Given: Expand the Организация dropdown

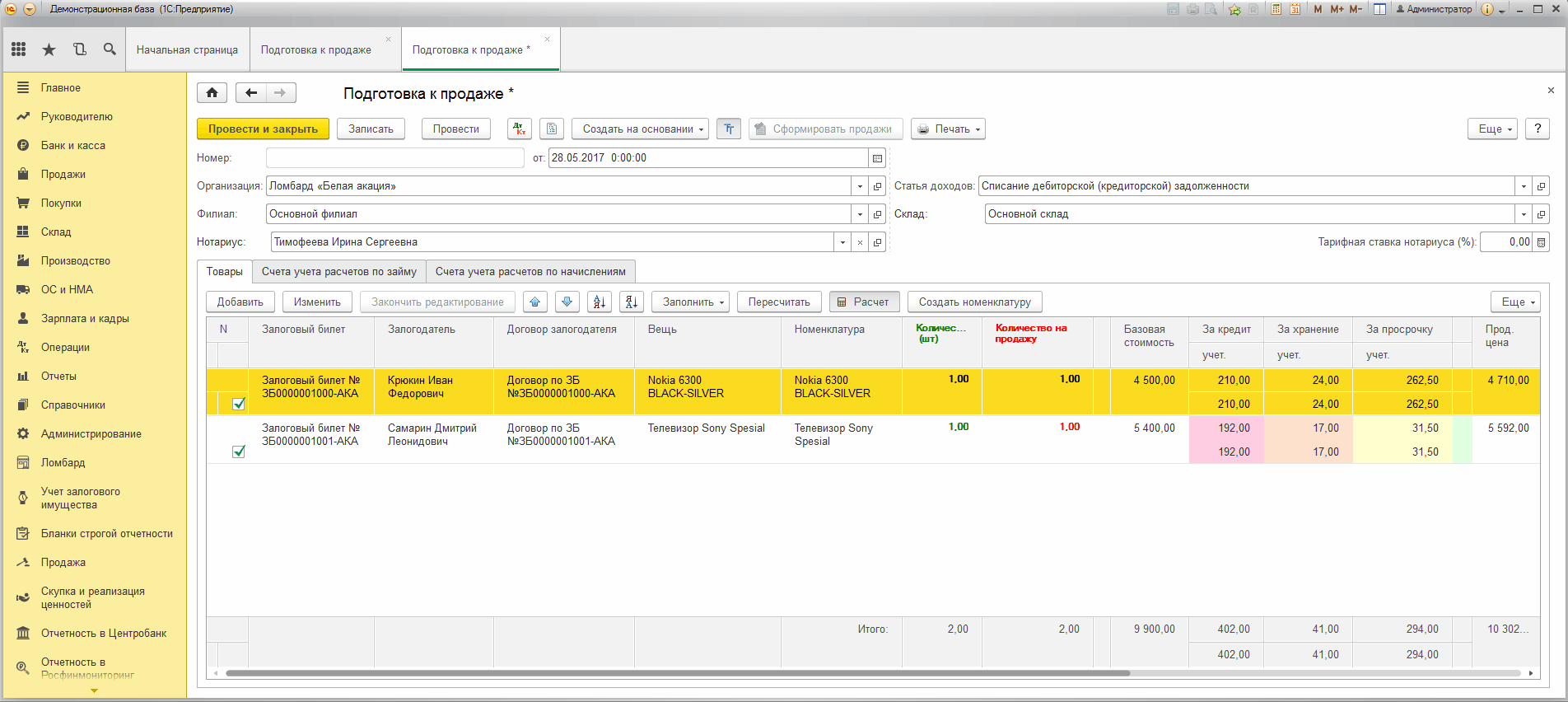Looking at the screenshot, I should point(860,186).
